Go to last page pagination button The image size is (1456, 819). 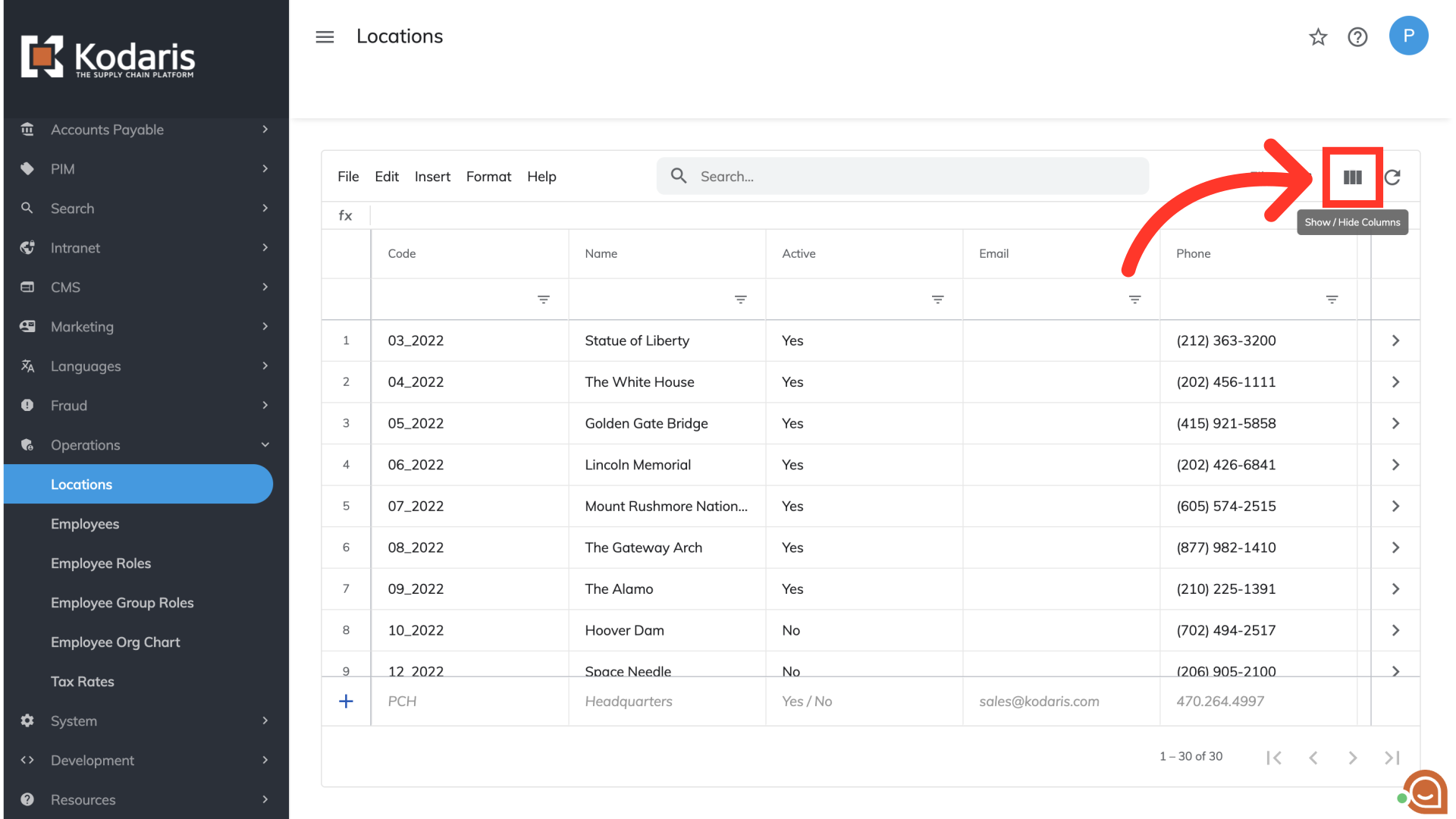[1392, 757]
